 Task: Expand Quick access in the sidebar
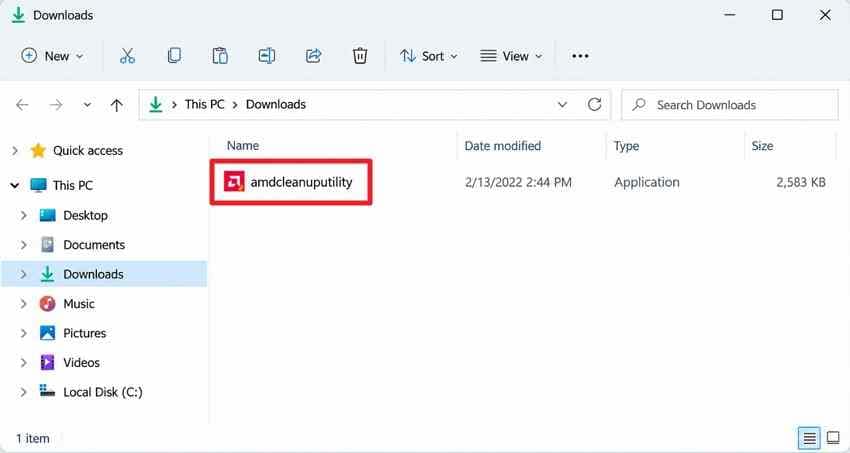[15, 151]
